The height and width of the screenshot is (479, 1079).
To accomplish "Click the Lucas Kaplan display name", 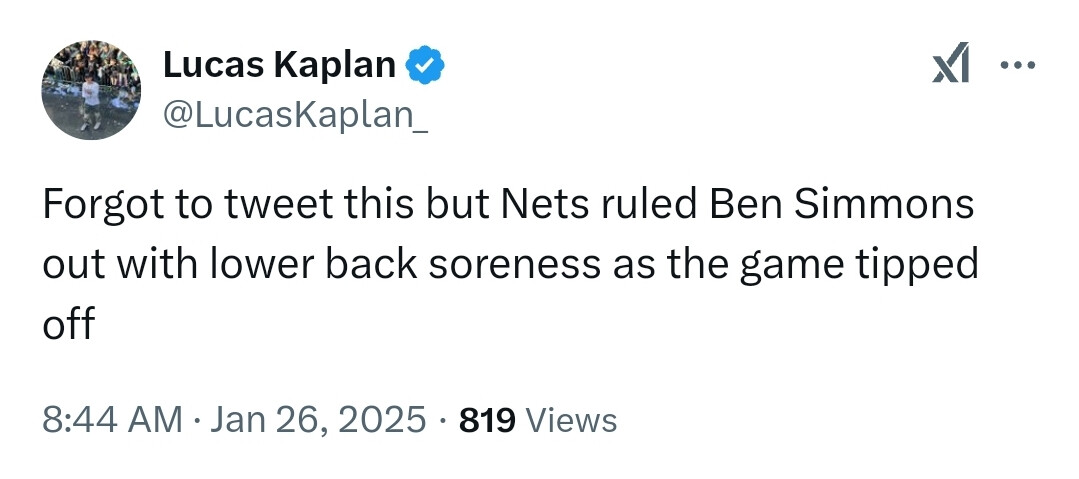I will [279, 66].
